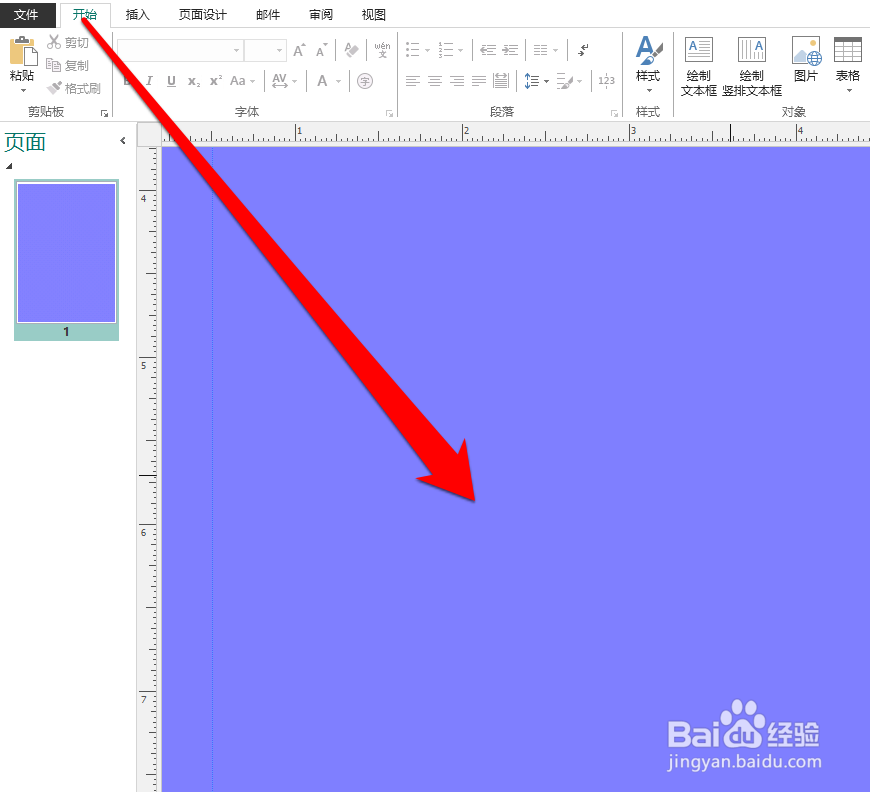This screenshot has height=792, width=870.
Task: Open the wén phonetic guide tool
Action: (x=382, y=50)
